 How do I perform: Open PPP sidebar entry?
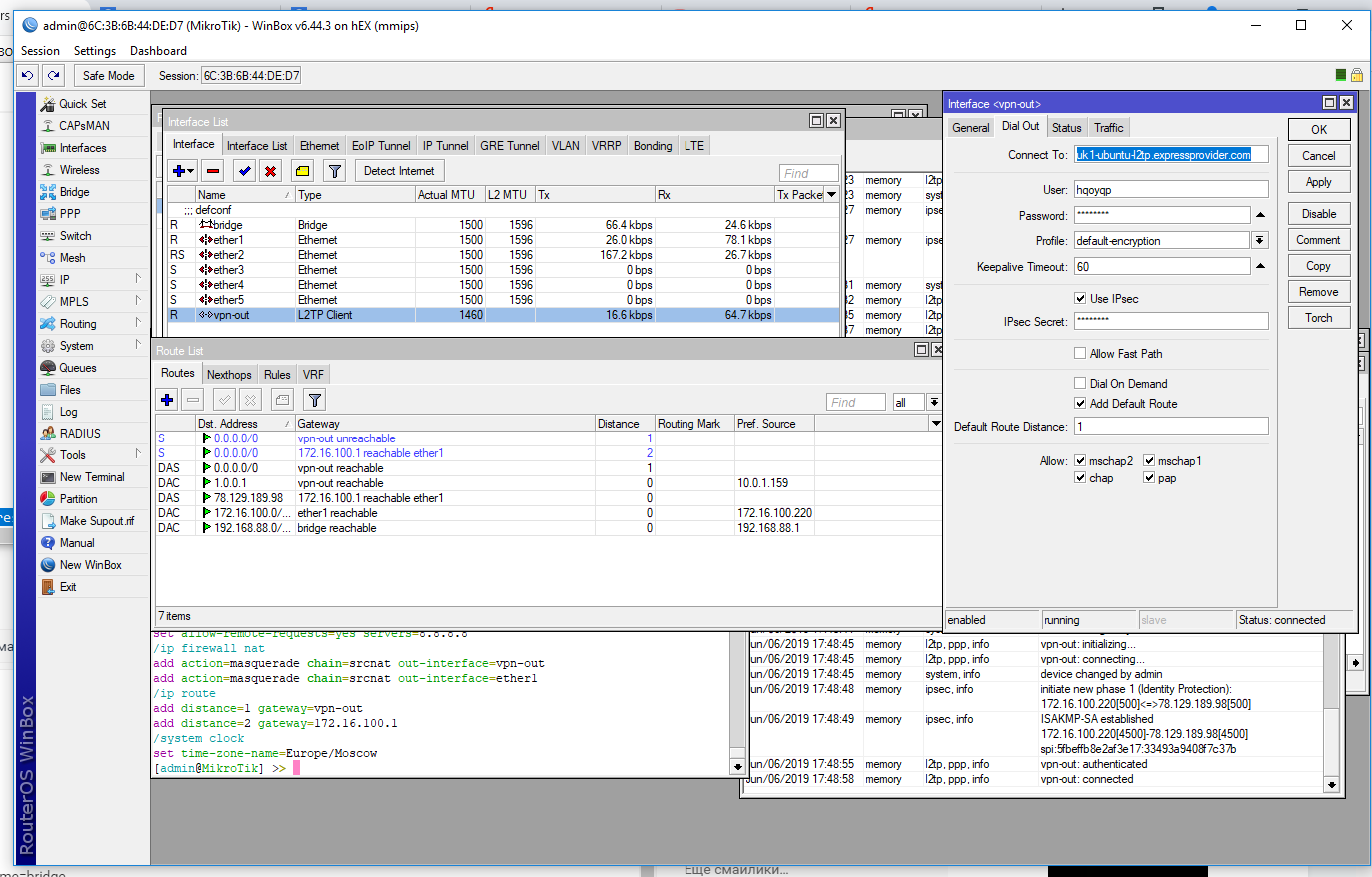point(69,214)
